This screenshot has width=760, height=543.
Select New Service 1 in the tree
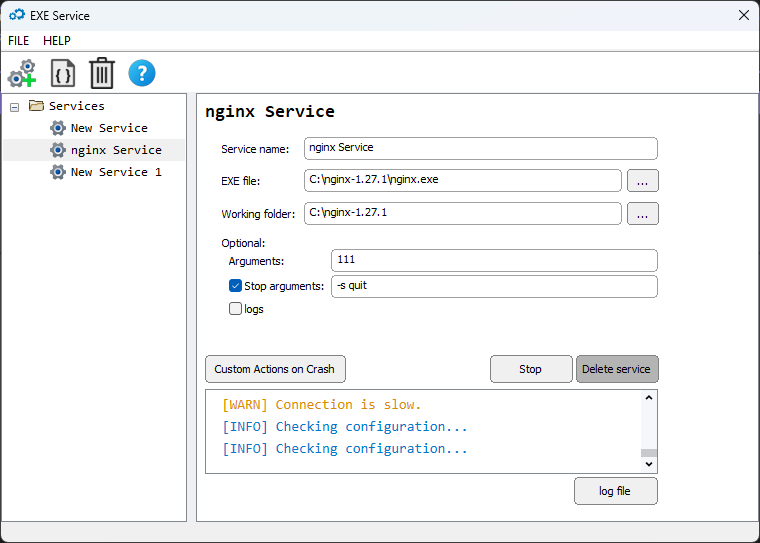pyautogui.click(x=116, y=172)
